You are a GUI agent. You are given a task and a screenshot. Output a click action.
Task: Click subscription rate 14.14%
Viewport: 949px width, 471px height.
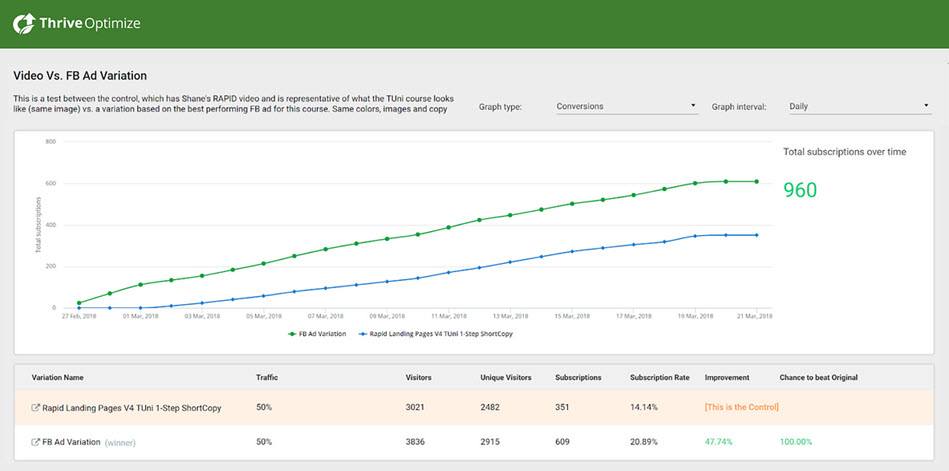pos(644,407)
